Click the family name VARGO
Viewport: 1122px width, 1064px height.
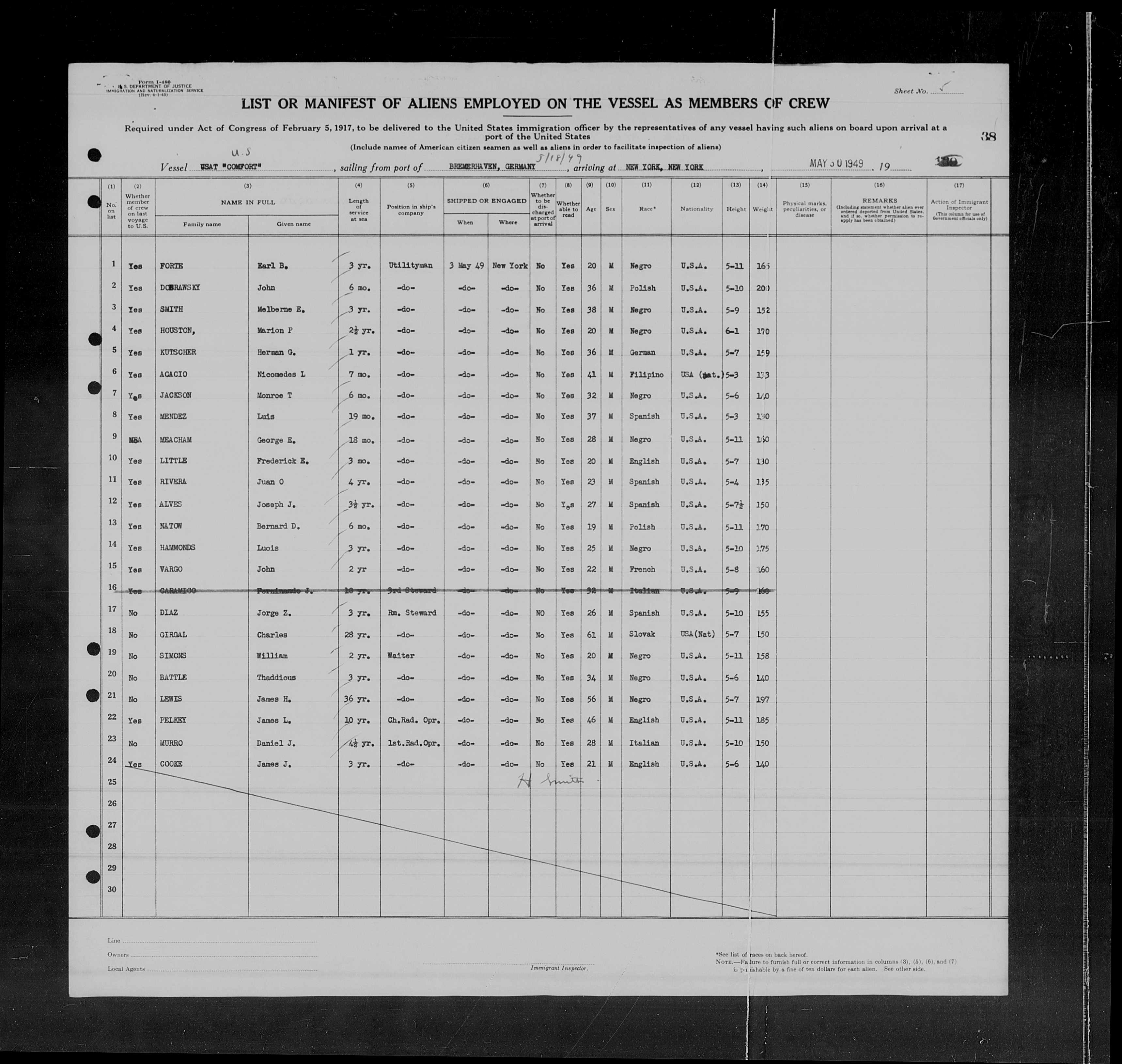(171, 569)
